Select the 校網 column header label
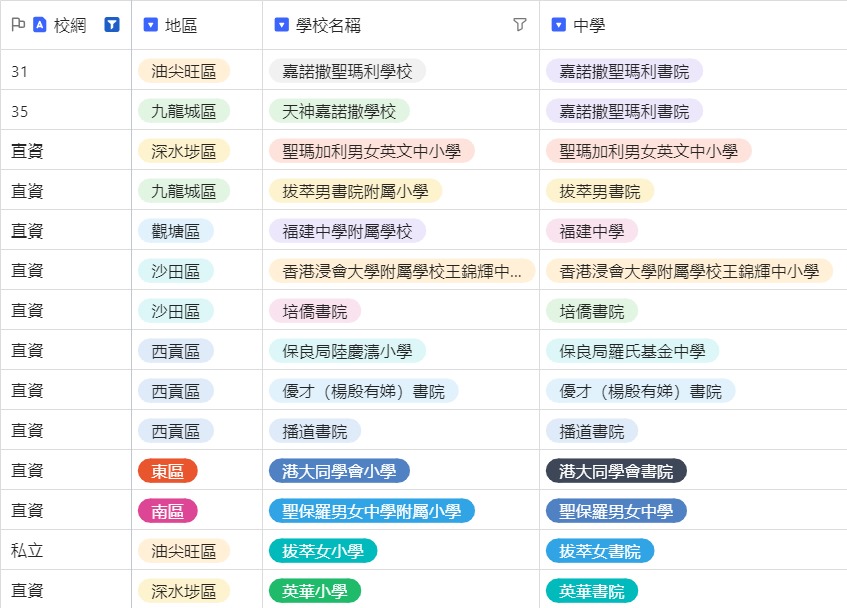Viewport: 847px width, 608px height. 70,25
